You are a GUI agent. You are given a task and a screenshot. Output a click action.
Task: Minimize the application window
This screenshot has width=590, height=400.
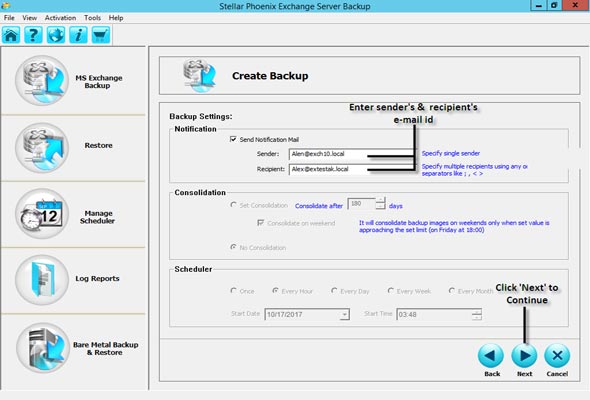[539, 5]
